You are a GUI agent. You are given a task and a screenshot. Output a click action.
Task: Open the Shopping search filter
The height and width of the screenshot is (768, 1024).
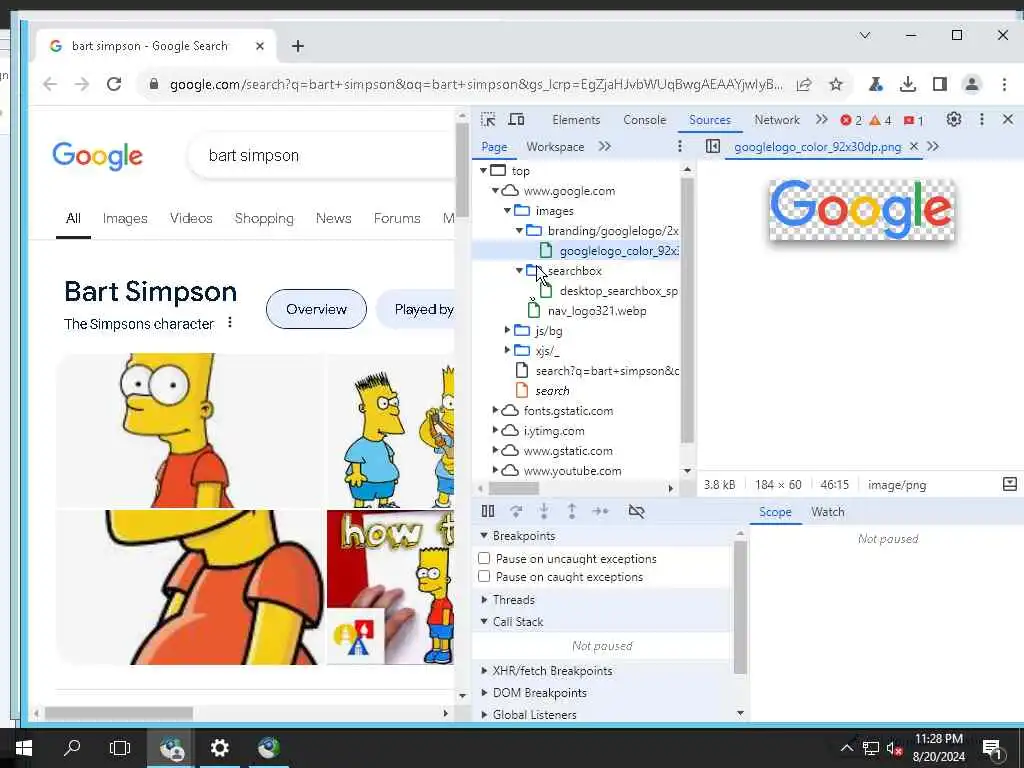(x=264, y=218)
